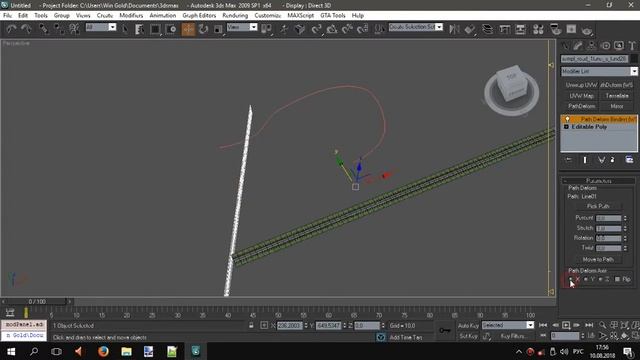Click Remove Modifier from the stack icon
Image resolution: width=640 pixels, height=360 pixels.
pyautogui.click(x=612, y=160)
